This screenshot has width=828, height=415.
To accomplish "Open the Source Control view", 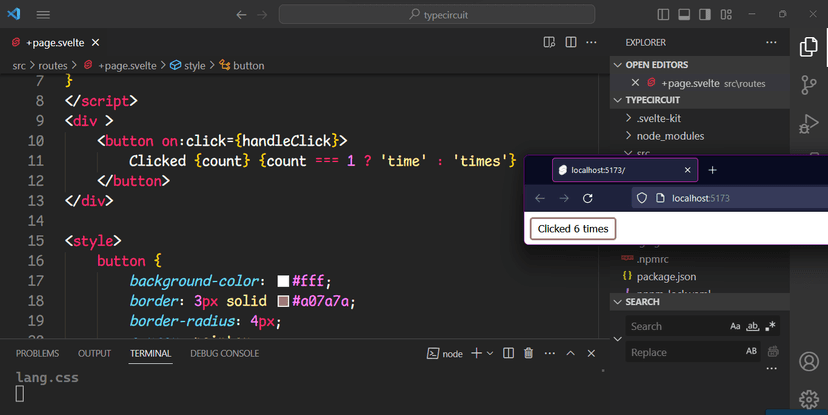I will click(x=809, y=86).
